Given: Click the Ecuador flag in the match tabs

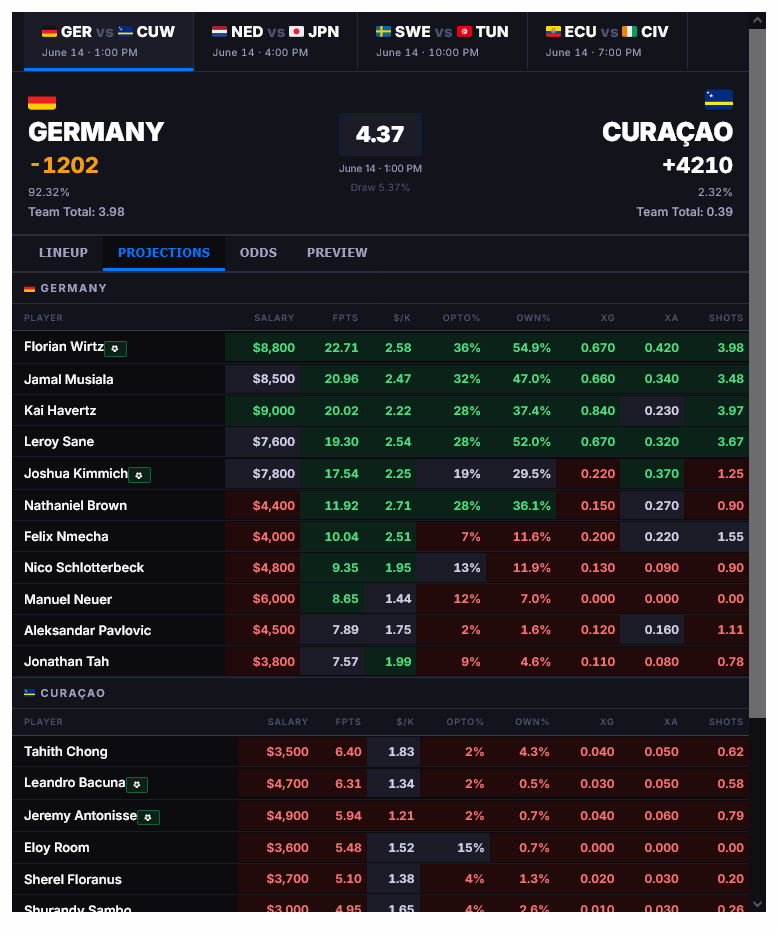Looking at the screenshot, I should click(x=553, y=32).
